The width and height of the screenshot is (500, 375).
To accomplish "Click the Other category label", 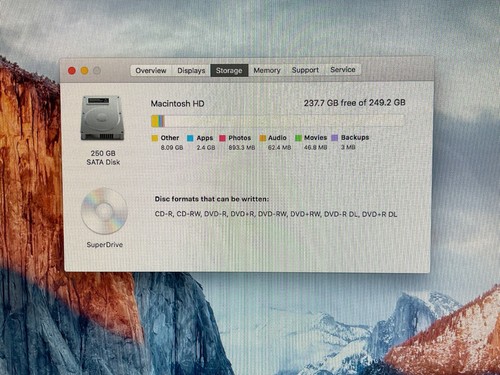I will click(x=170, y=138).
